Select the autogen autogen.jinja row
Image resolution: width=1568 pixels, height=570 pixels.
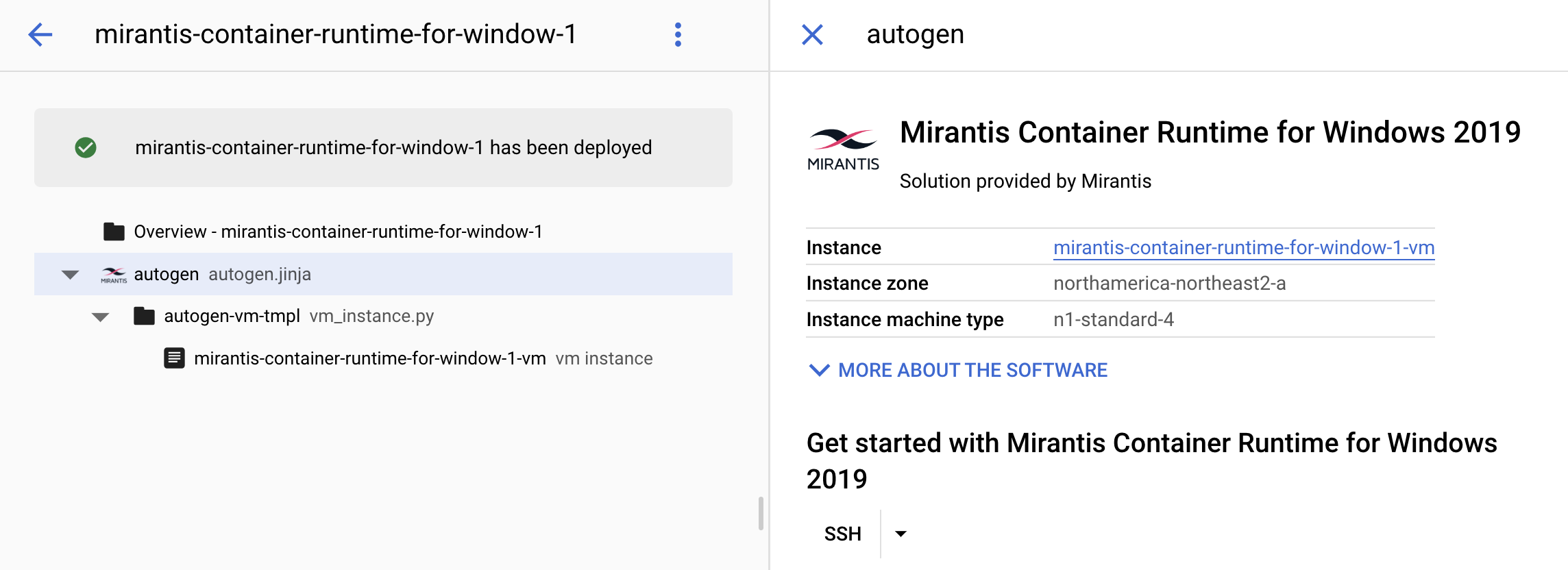[x=383, y=274]
